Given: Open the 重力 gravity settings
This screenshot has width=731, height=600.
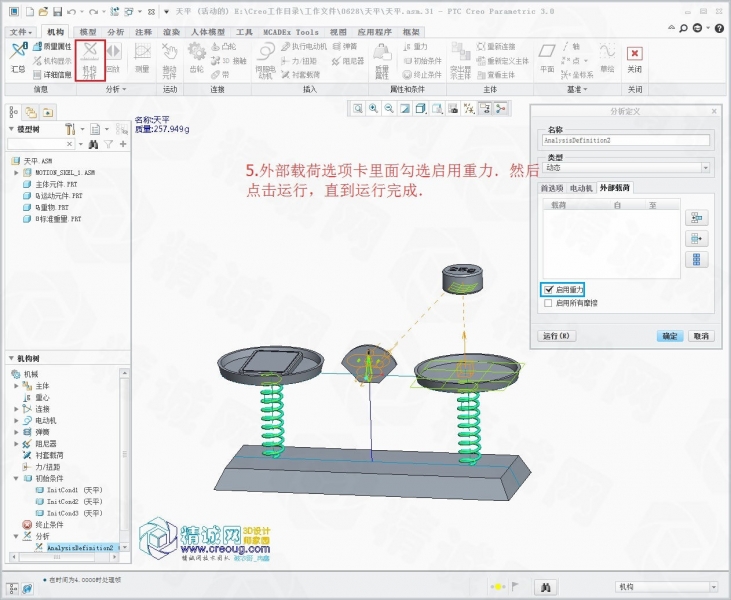Looking at the screenshot, I should 415,46.
